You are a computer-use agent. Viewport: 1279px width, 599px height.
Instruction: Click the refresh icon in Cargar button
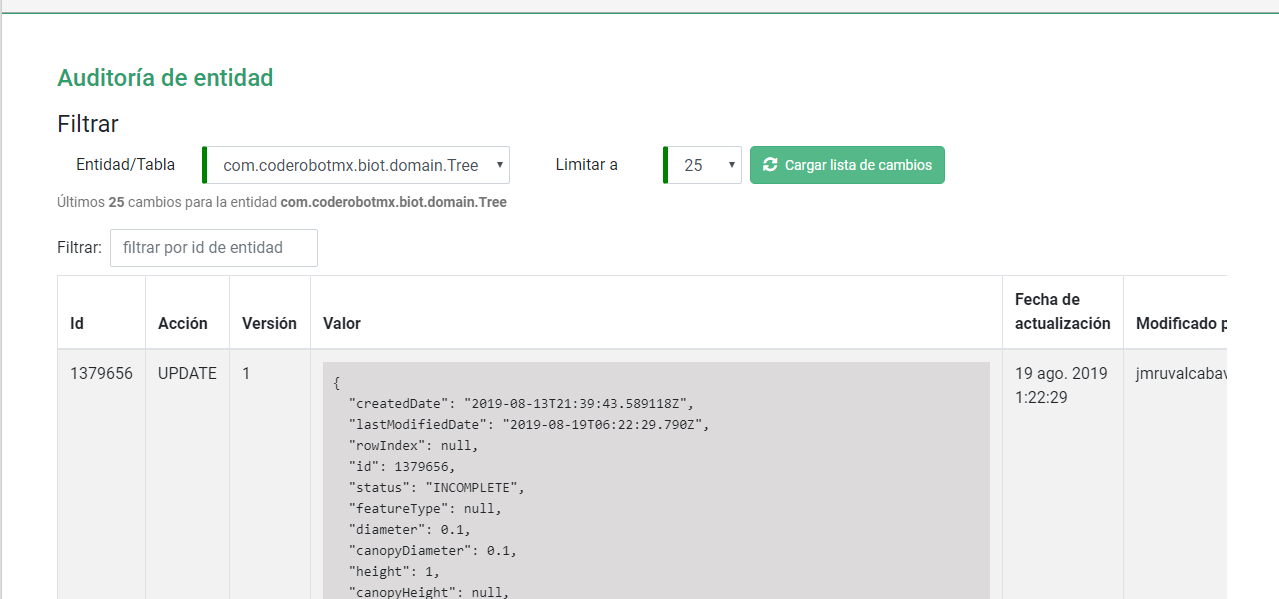click(x=770, y=165)
